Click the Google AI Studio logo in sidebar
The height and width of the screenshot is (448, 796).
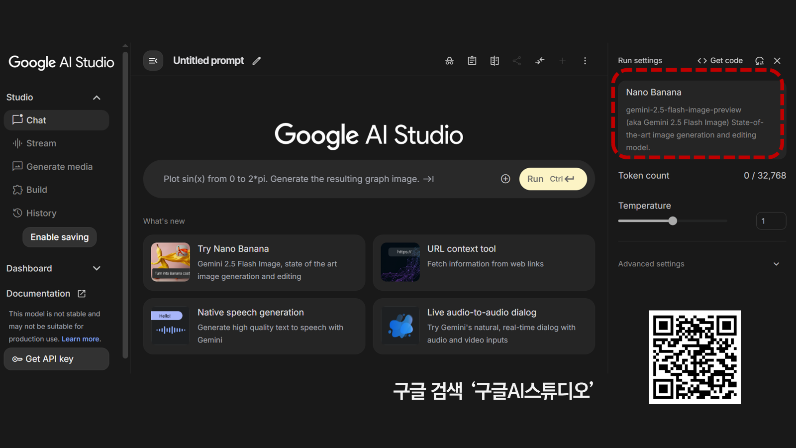(x=61, y=62)
